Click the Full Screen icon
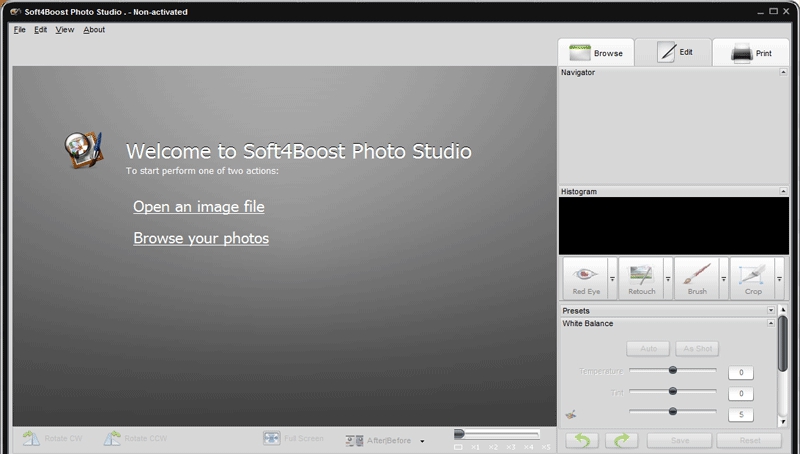The width and height of the screenshot is (800, 454). point(272,439)
